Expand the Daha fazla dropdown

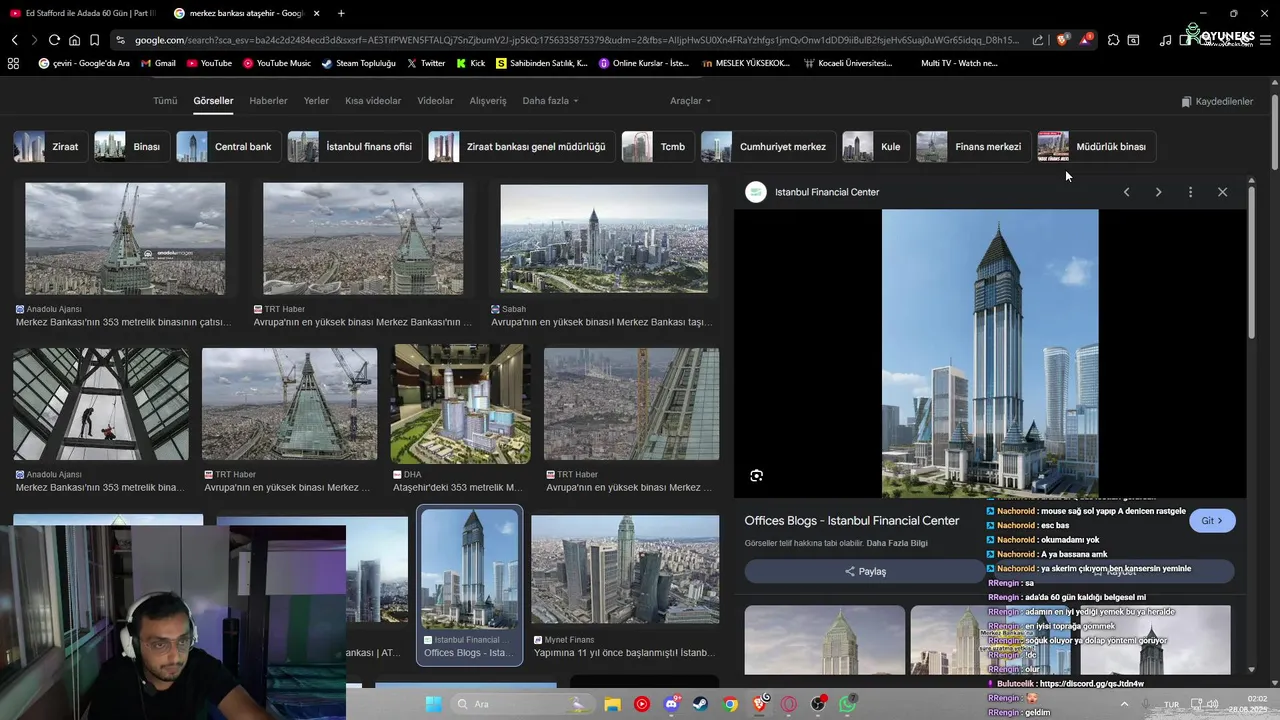pyautogui.click(x=550, y=101)
